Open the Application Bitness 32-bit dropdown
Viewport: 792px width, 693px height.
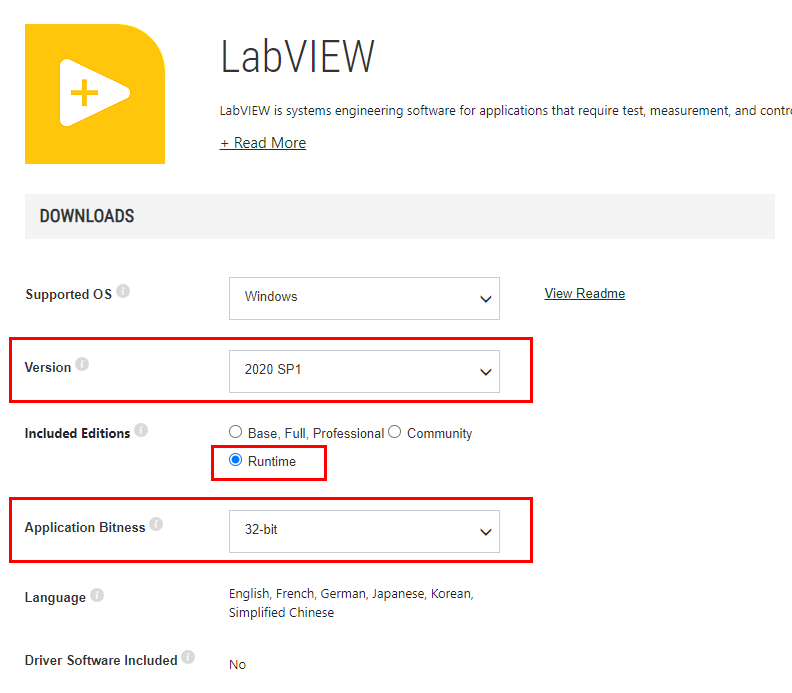[364, 531]
